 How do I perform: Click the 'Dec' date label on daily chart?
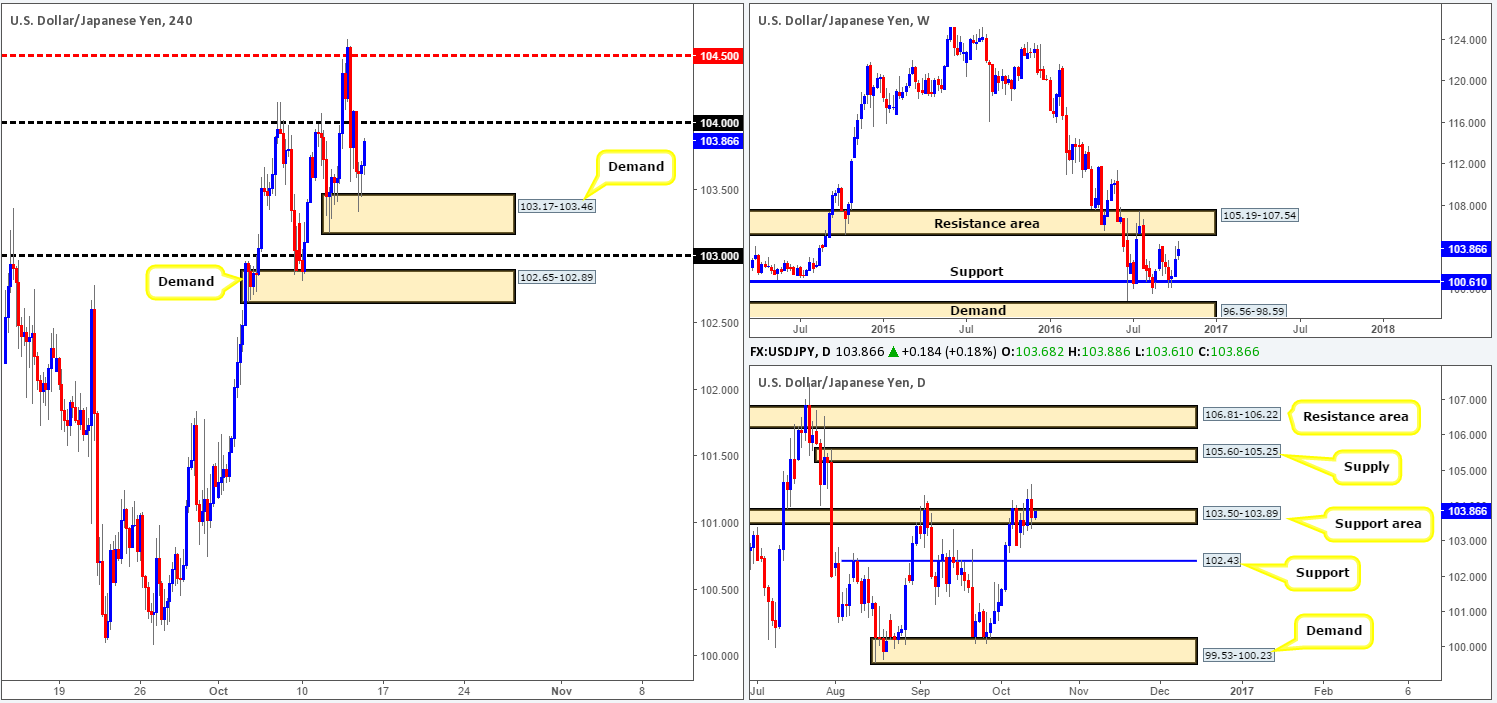[1160, 691]
